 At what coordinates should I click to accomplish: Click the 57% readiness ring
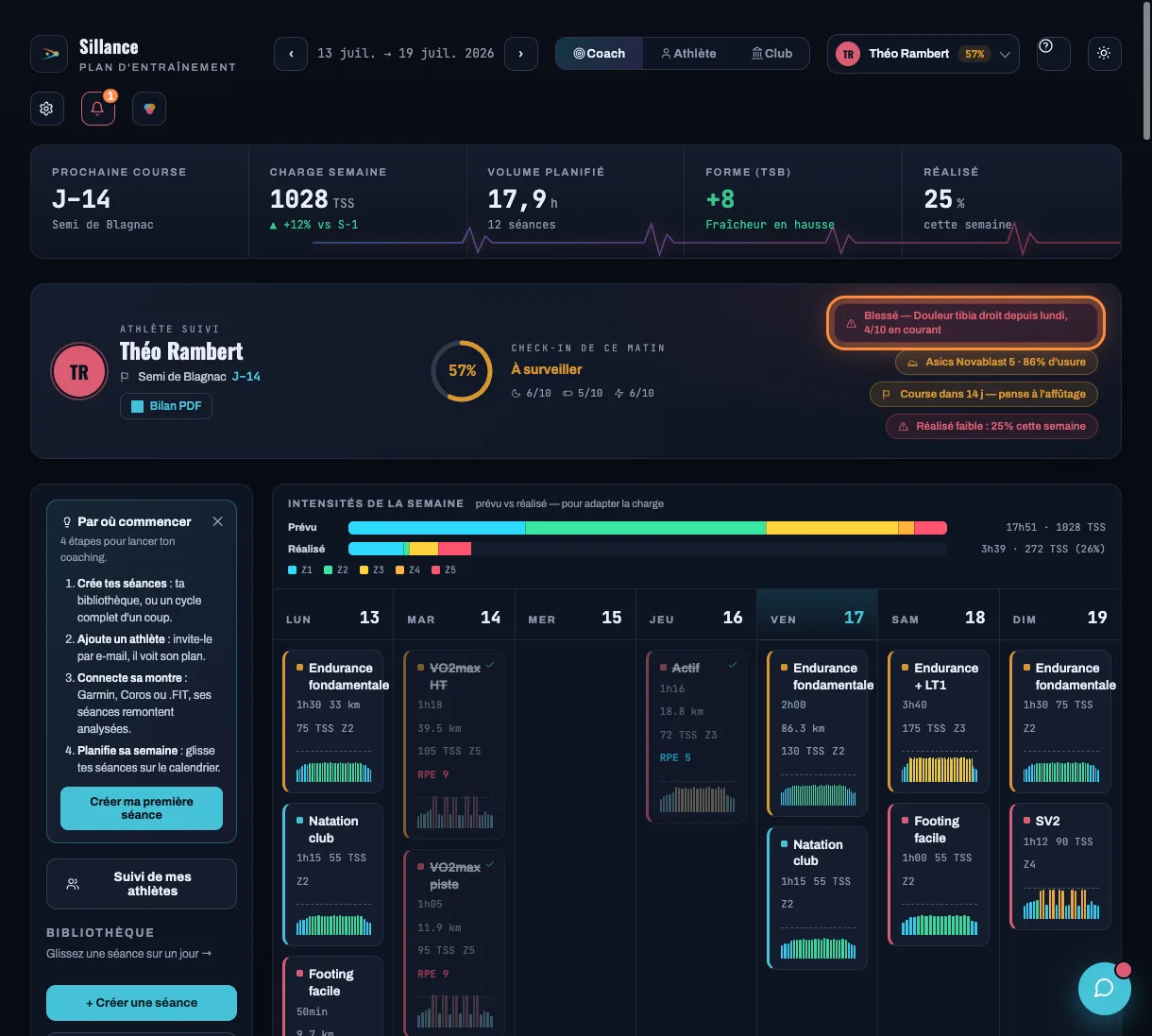[462, 371]
